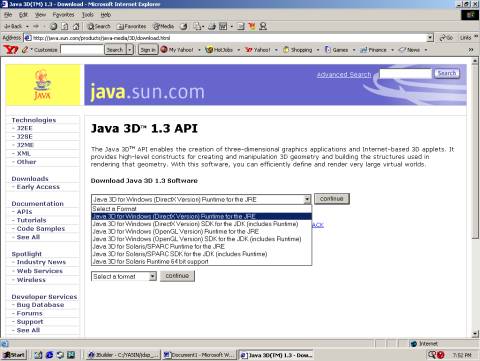The height and width of the screenshot is (361, 480).
Task: Click the Edit page icon in toolbar
Action: click(x=223, y=26)
